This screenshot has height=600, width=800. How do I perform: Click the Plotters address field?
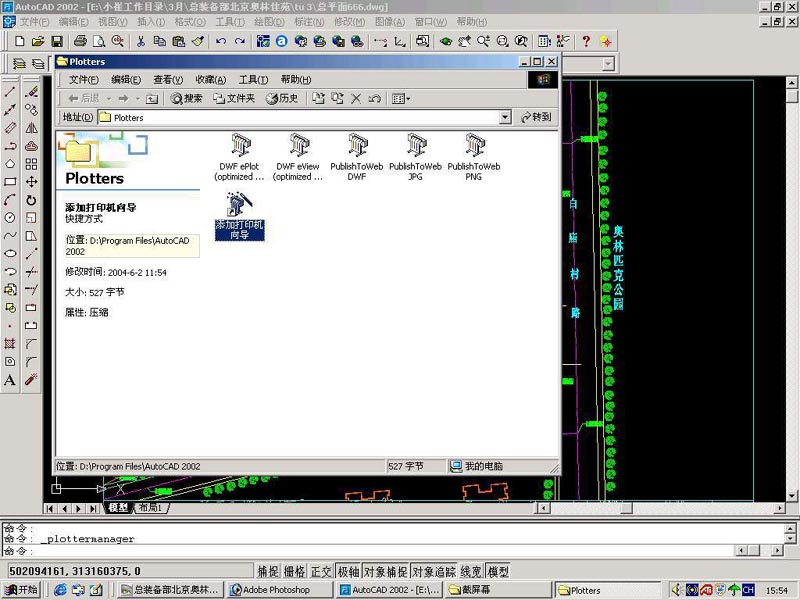(x=297, y=117)
